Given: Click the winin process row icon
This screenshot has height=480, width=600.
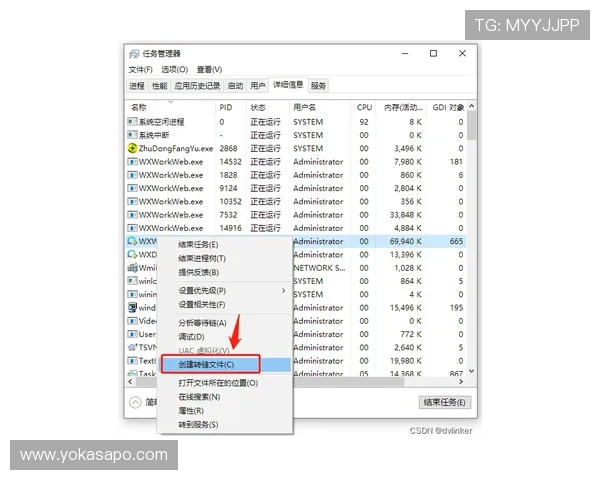Looking at the screenshot, I should coord(132,294).
